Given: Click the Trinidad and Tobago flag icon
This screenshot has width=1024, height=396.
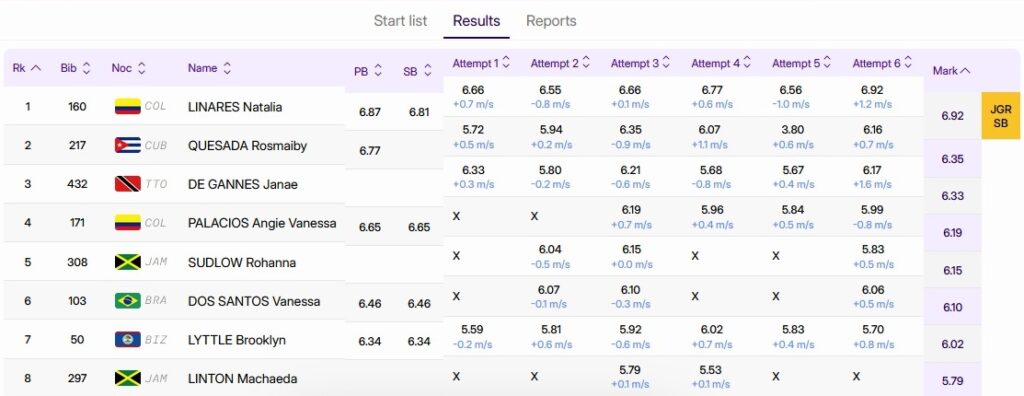Looking at the screenshot, I should click(127, 184).
